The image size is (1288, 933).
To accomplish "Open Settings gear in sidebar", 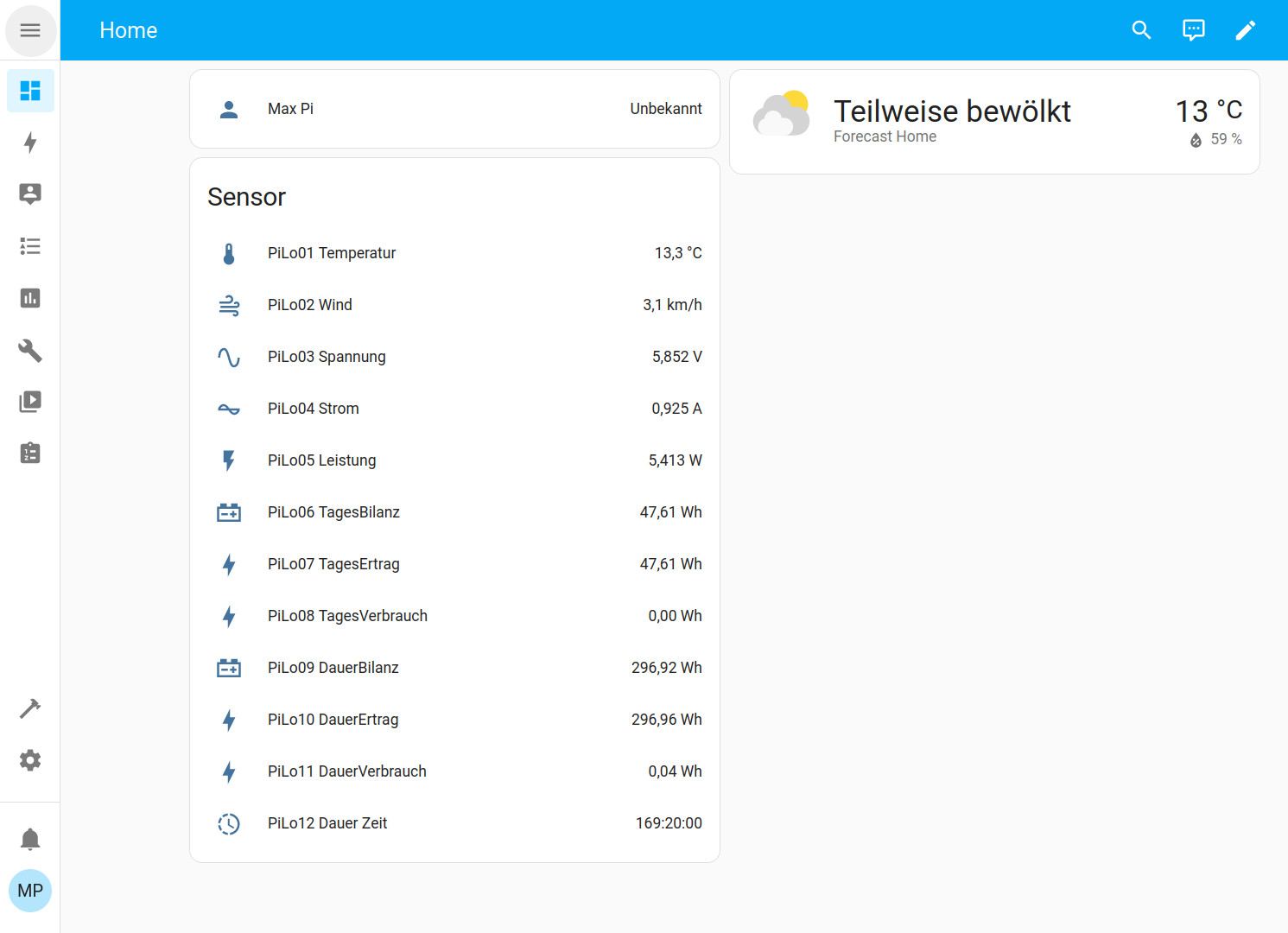I will click(x=30, y=760).
